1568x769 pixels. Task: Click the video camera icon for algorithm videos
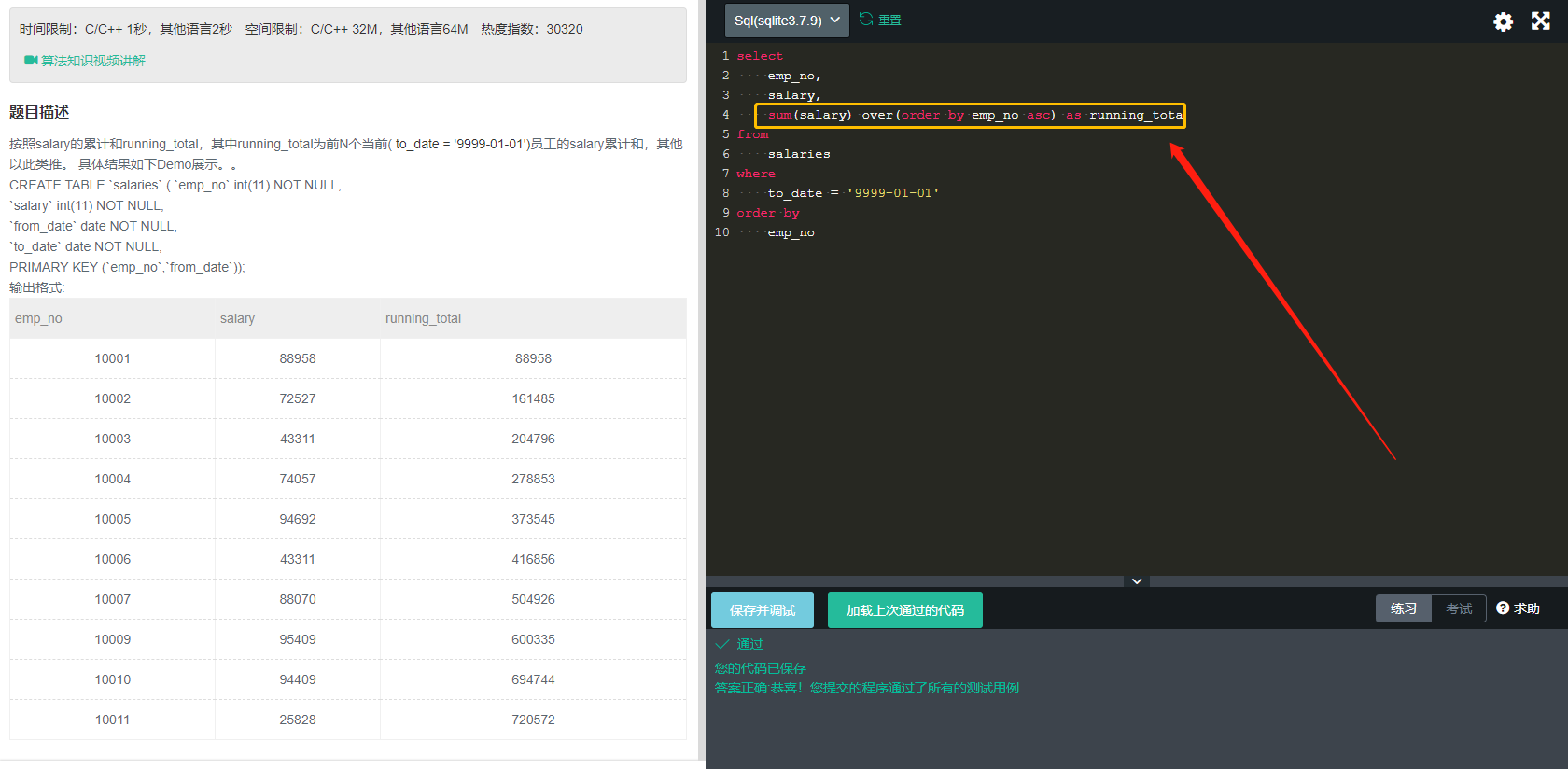point(31,61)
